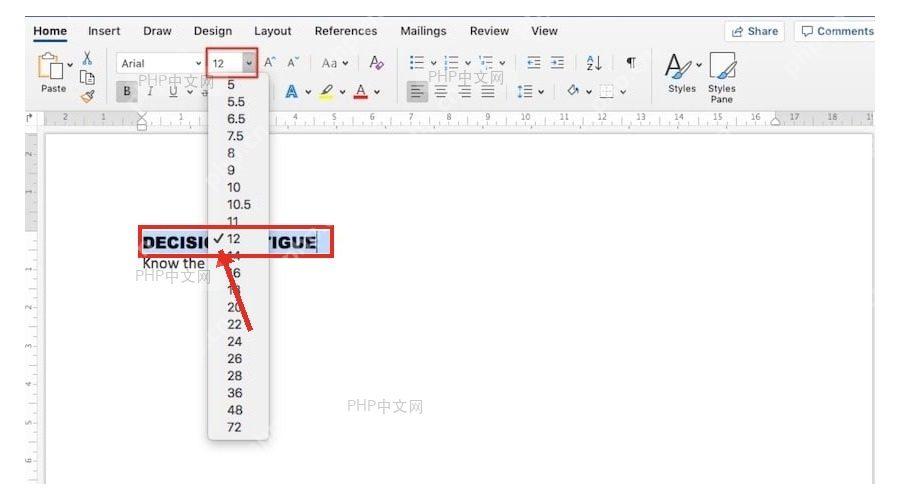Viewport: 900px width, 500px height.
Task: Click the font size dropdown arrow
Action: pos(249,63)
